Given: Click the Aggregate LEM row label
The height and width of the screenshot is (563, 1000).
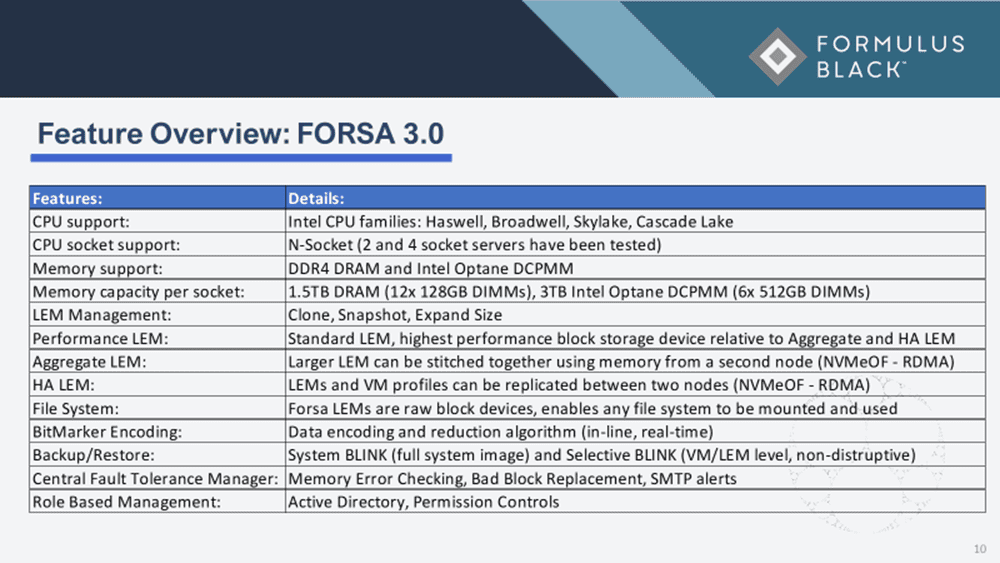Looking at the screenshot, I should click(89, 362).
